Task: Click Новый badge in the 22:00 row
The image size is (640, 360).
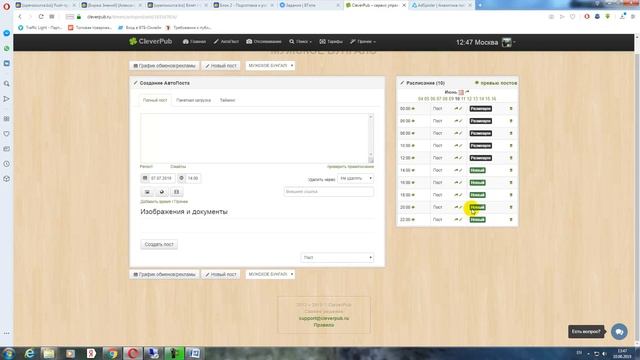Action: [x=477, y=220]
